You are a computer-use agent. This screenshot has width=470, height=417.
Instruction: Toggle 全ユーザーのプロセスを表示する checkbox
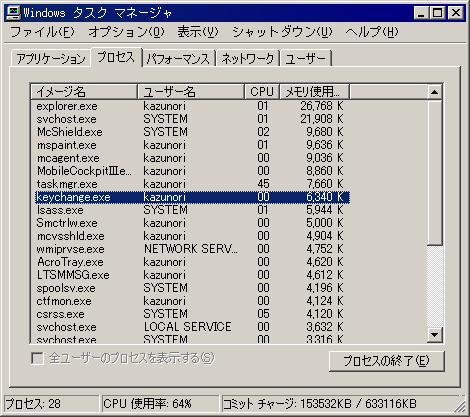click(37, 359)
